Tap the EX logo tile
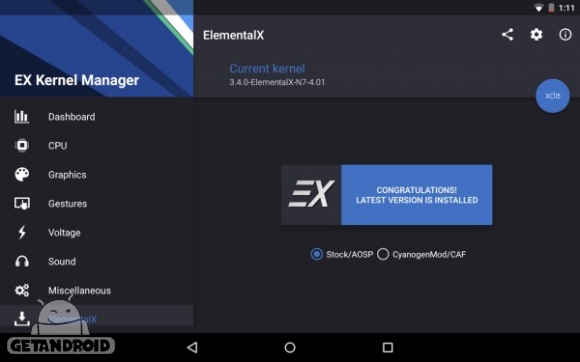 pyautogui.click(x=311, y=195)
